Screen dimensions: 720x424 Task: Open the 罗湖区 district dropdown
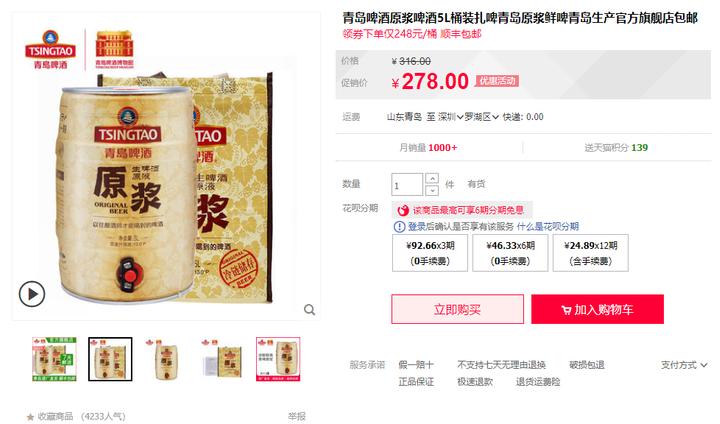(481, 117)
